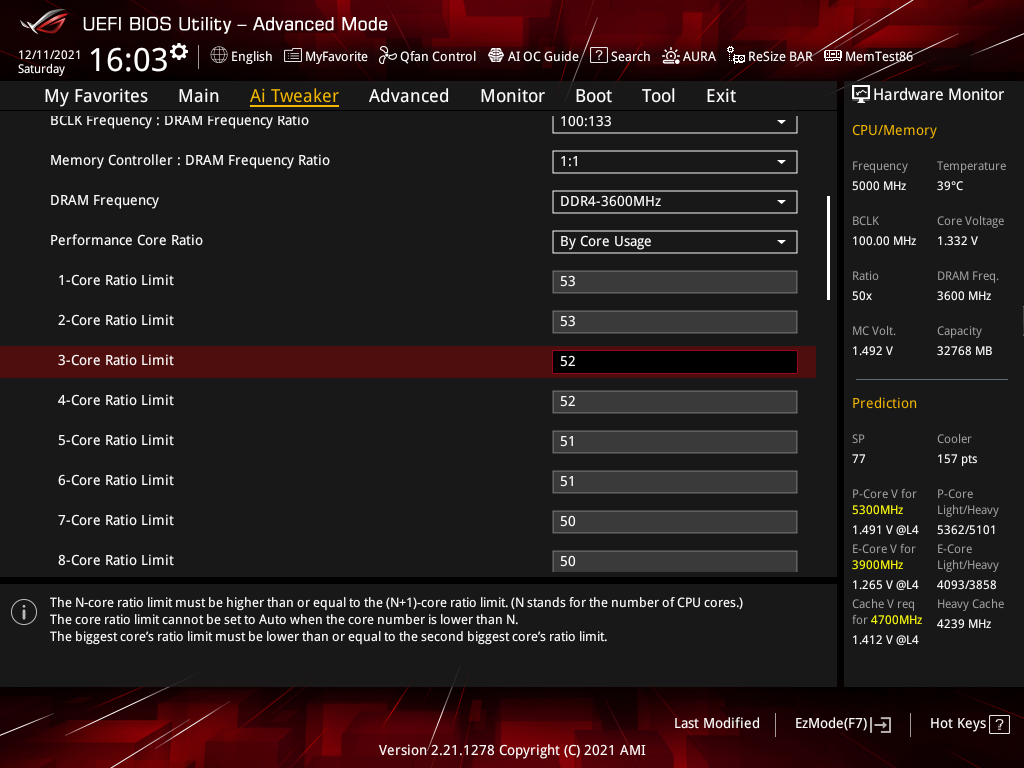The height and width of the screenshot is (768, 1024).
Task: Click the info icon in help panel
Action: [24, 612]
